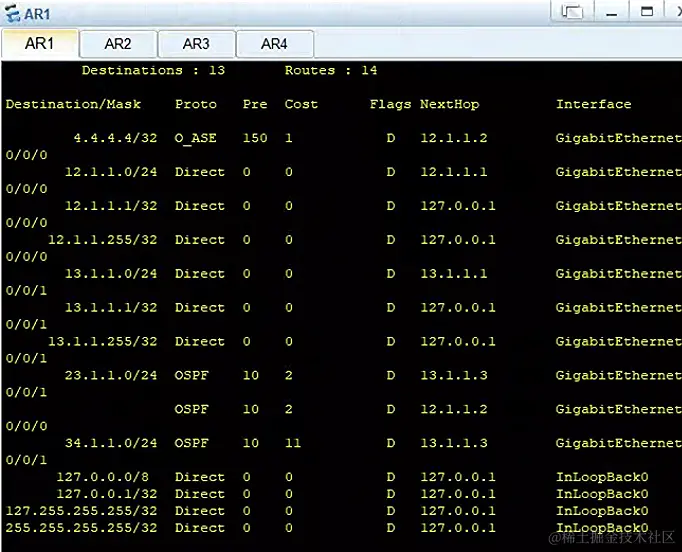Screen dimensions: 682x552
Task: Click the 23.1.1.0/24 destination entry
Action: [111, 375]
